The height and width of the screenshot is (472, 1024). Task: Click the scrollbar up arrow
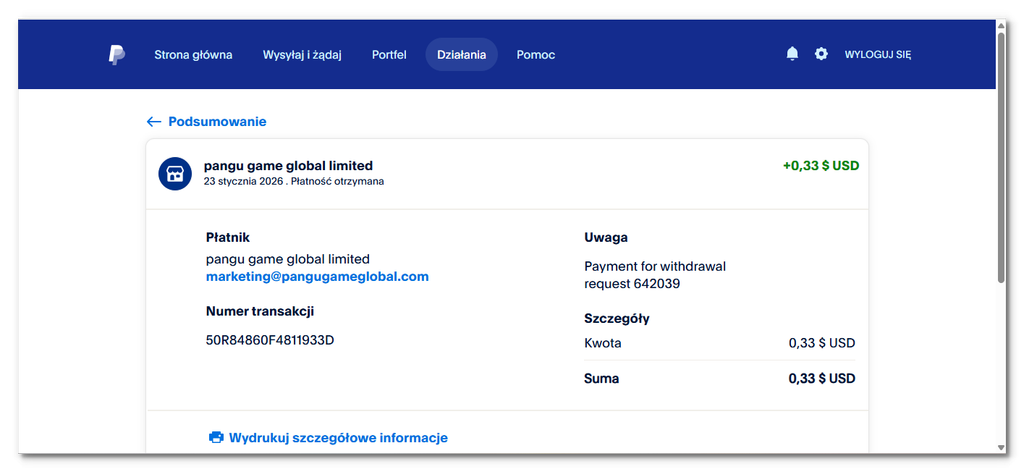1001,25
